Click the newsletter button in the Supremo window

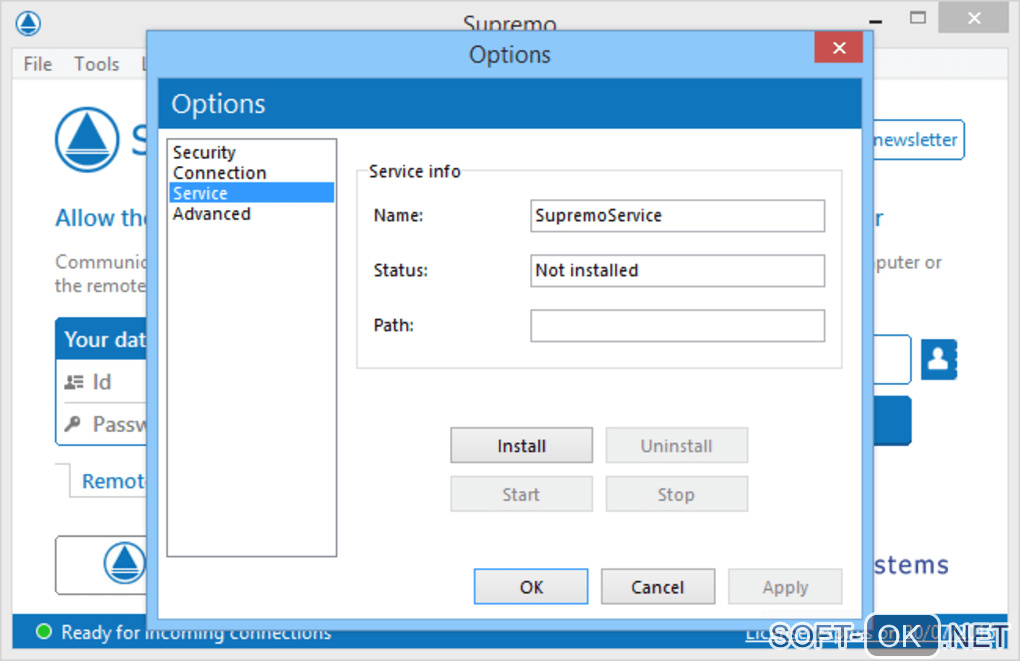918,139
